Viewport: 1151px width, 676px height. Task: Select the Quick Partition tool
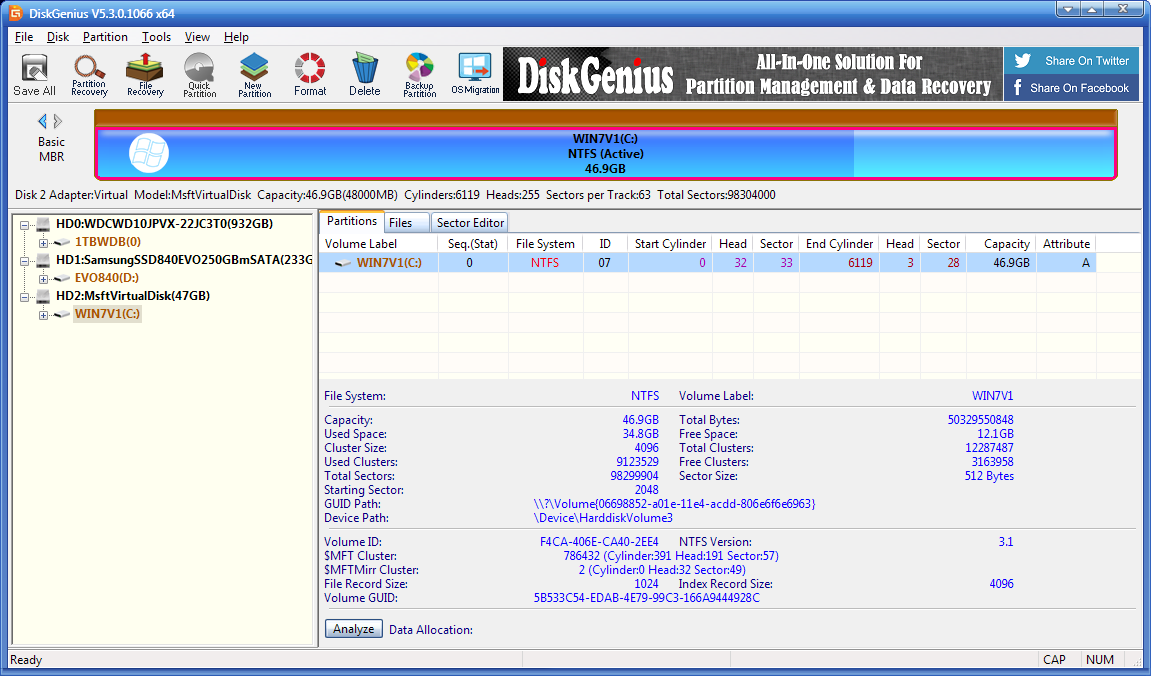[x=199, y=74]
